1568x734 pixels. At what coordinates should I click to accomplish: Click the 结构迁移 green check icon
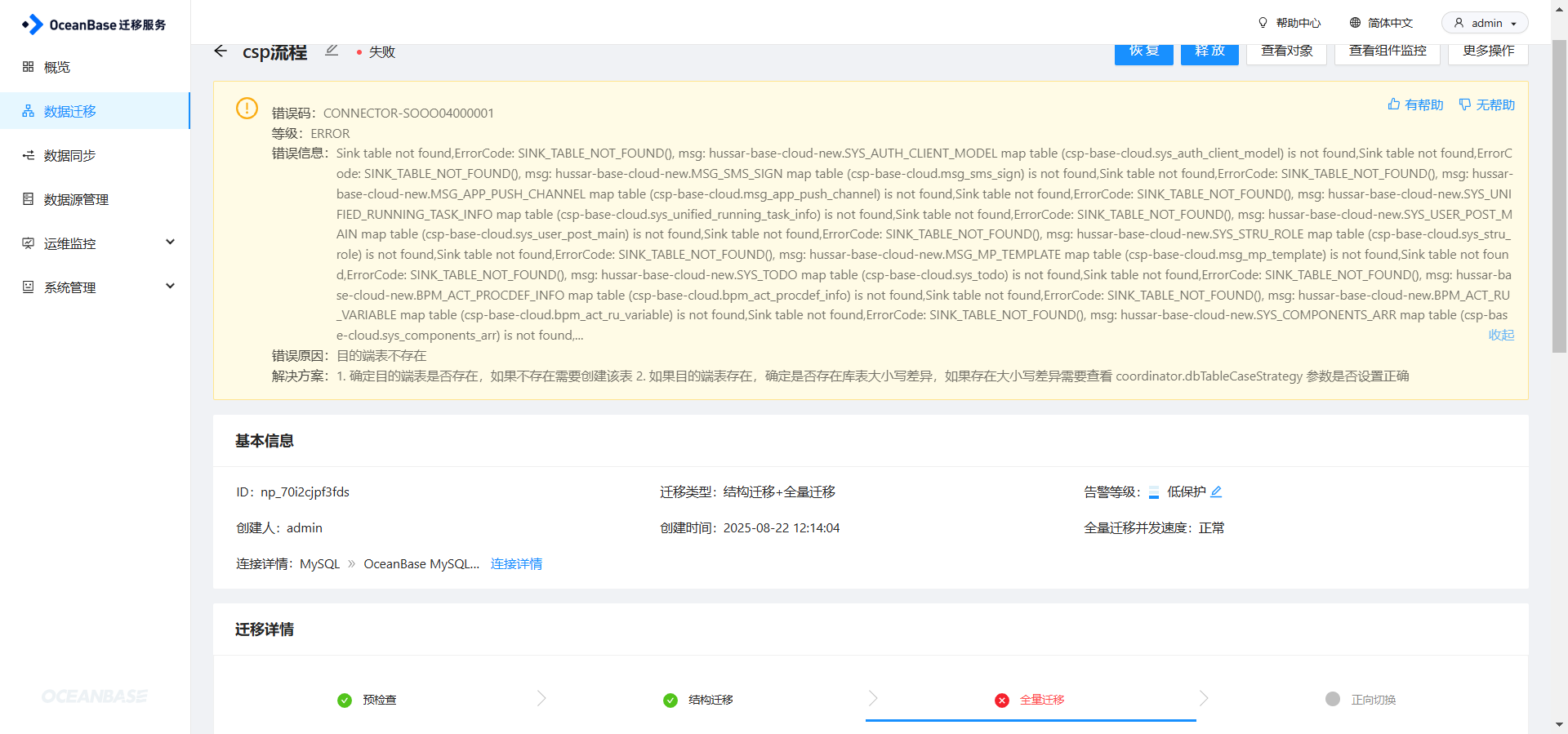(x=670, y=700)
